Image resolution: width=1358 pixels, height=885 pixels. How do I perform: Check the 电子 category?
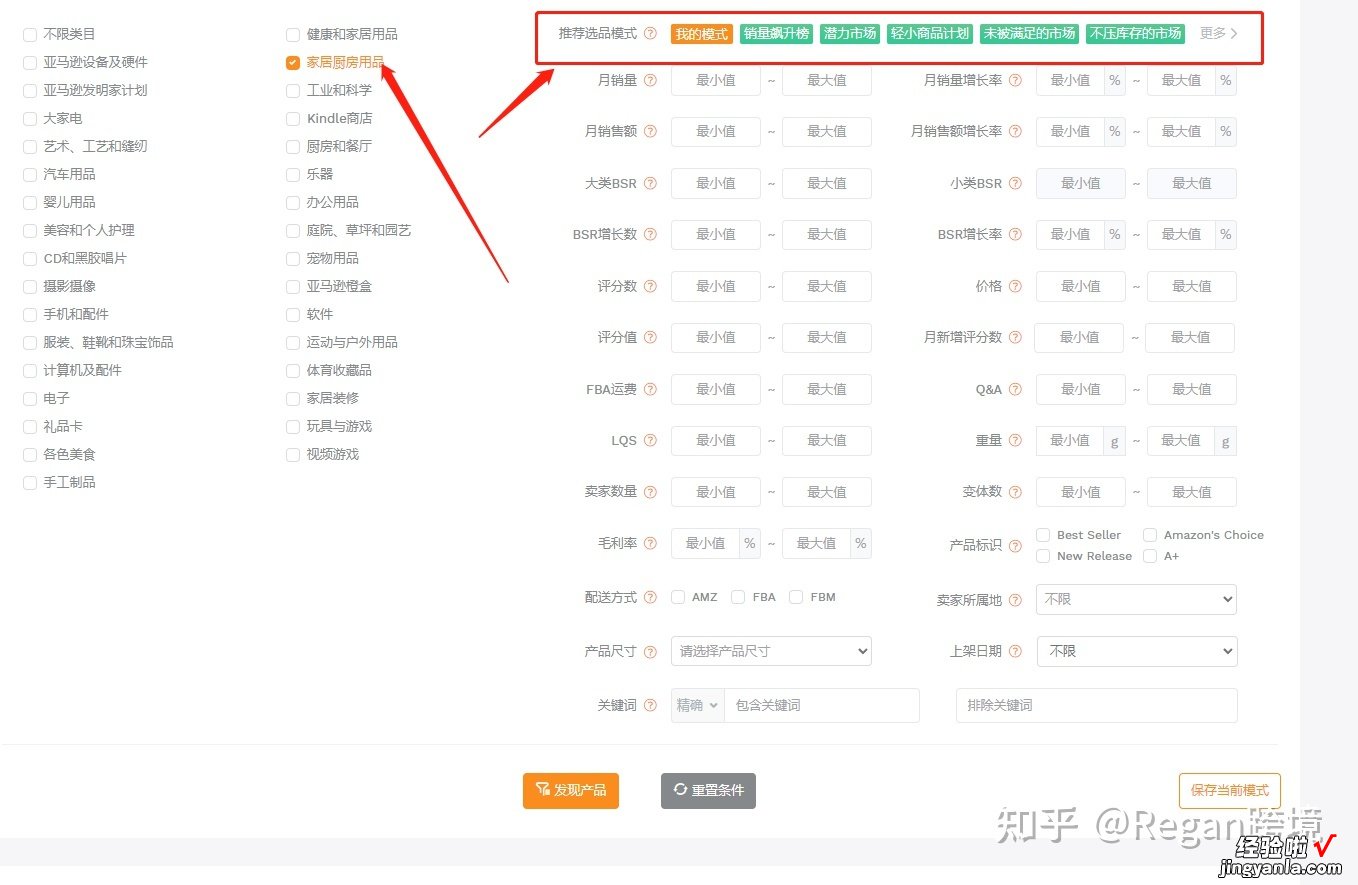[30, 398]
